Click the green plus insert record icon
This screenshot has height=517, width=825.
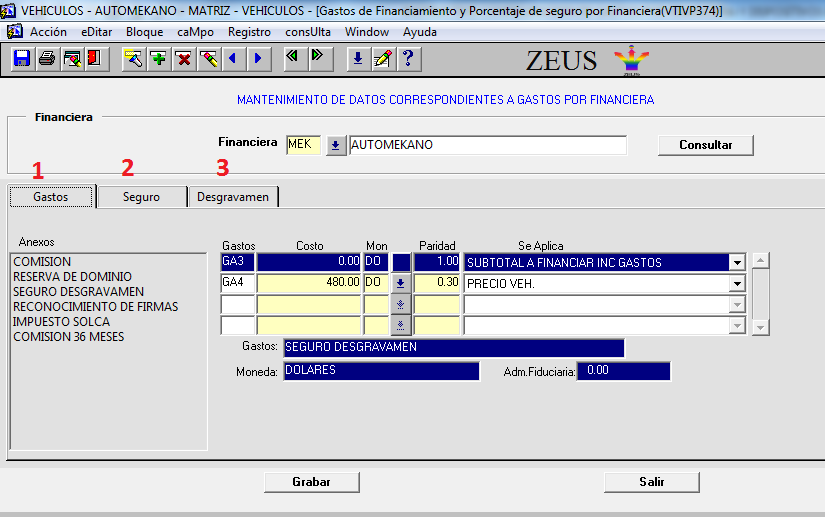click(x=158, y=59)
